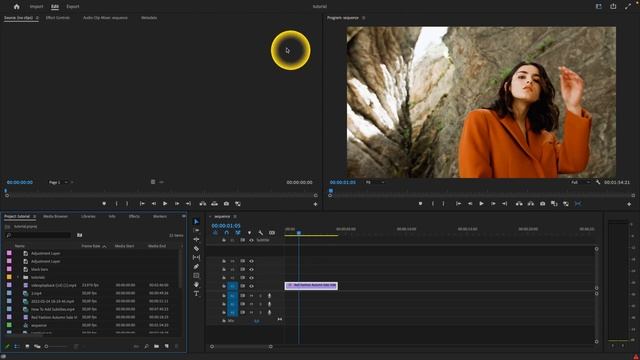Select the Ripple Edit tool
Viewport: 640px width, 360px height.
(196, 239)
